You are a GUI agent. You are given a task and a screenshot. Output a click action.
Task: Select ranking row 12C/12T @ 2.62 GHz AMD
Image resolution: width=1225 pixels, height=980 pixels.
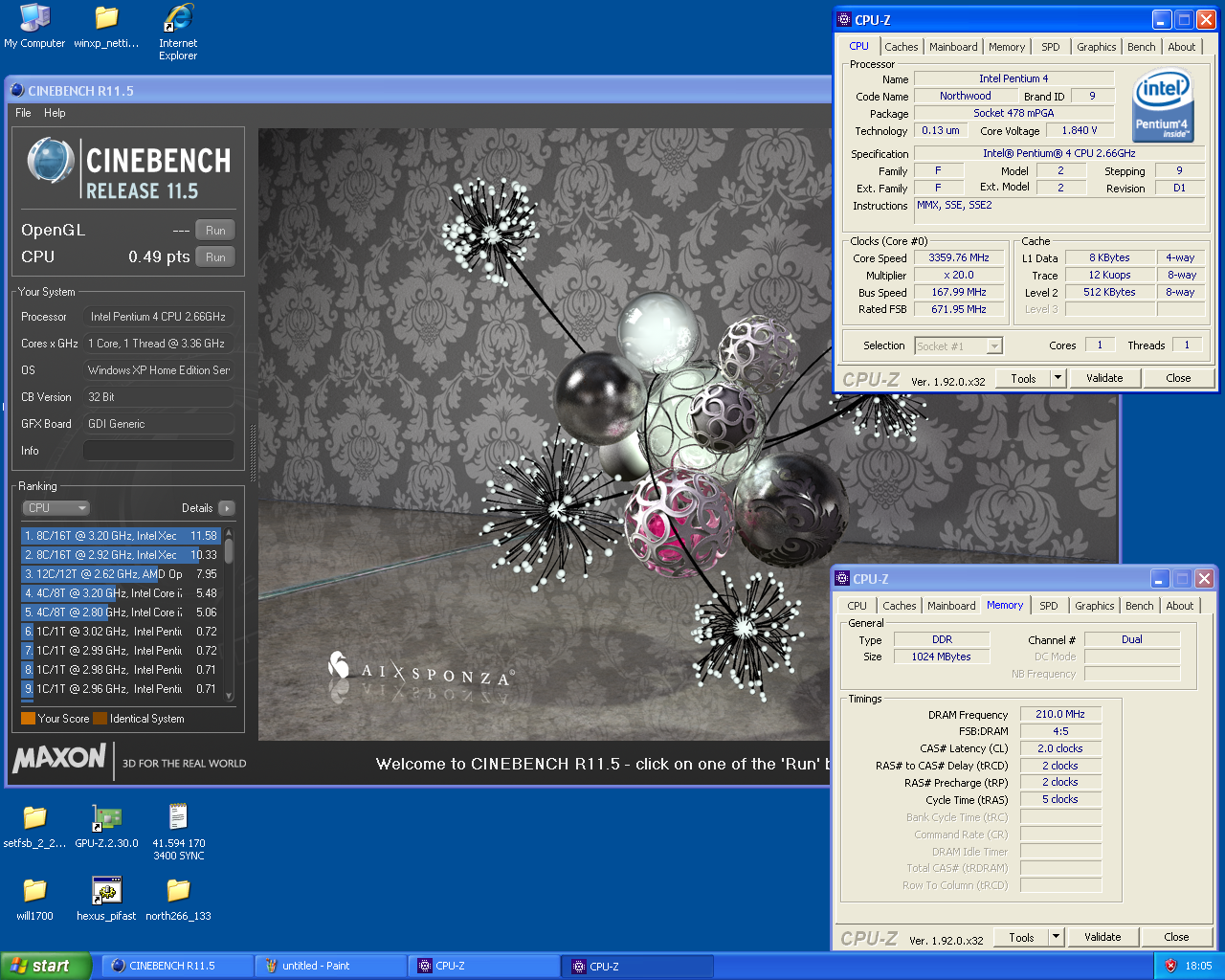pyautogui.click(x=121, y=574)
